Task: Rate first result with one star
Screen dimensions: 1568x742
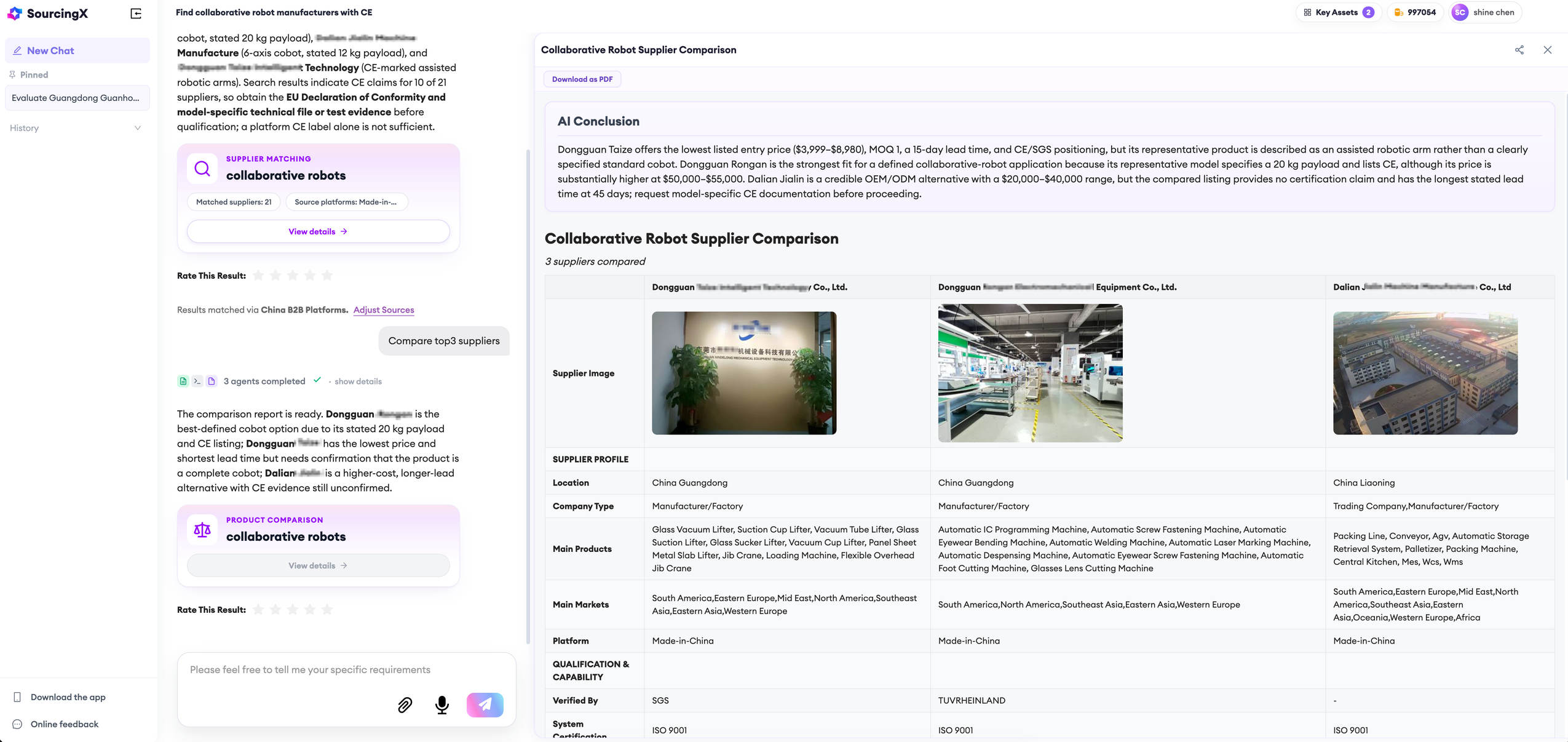Action: click(258, 276)
